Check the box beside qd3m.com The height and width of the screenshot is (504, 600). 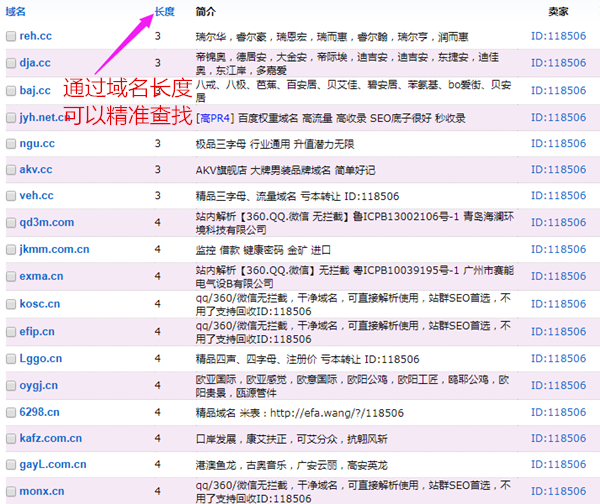pos(10,222)
